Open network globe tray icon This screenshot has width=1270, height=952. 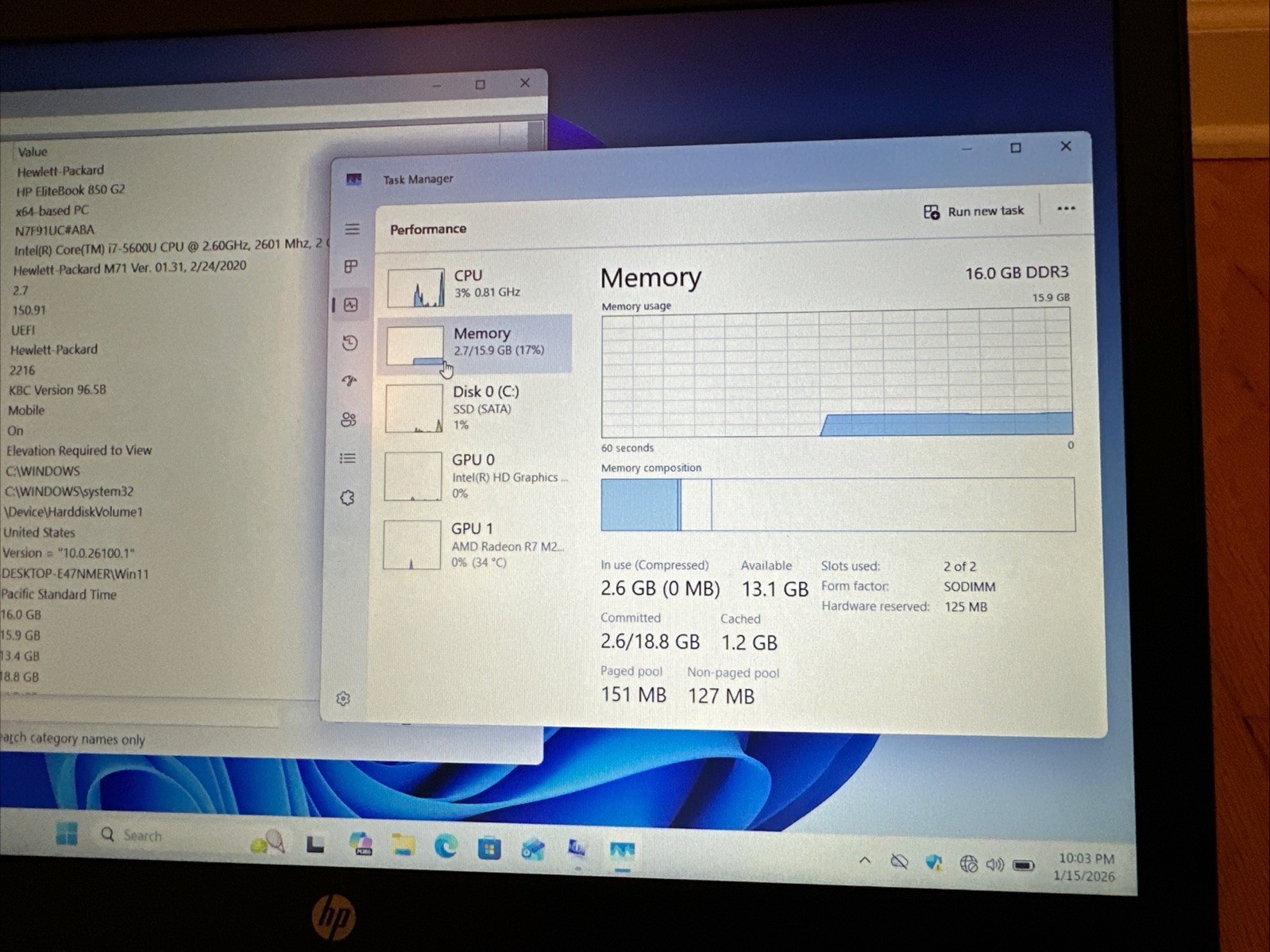pos(968,864)
